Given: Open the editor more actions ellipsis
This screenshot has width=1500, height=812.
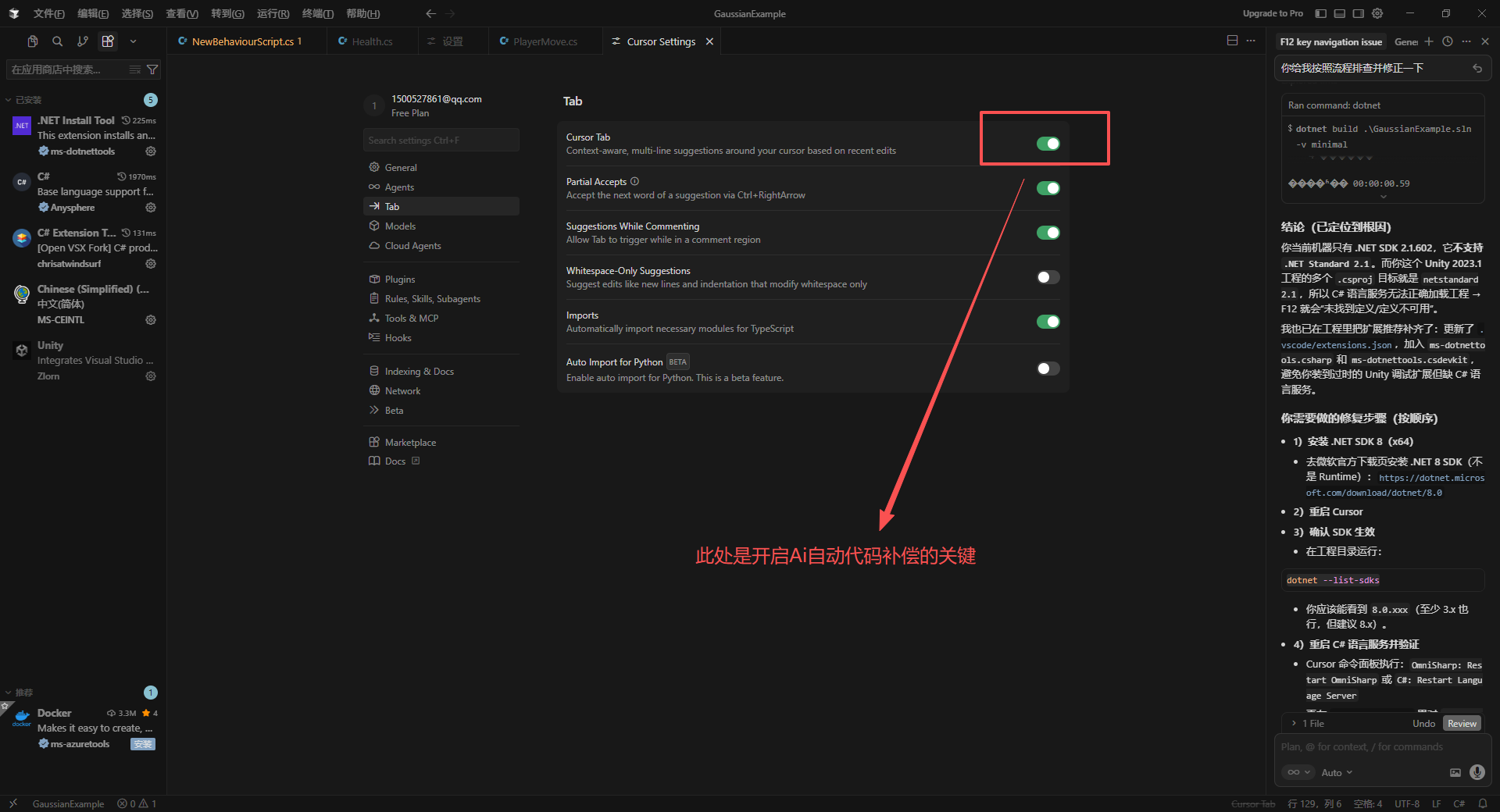Looking at the screenshot, I should click(x=1251, y=41).
